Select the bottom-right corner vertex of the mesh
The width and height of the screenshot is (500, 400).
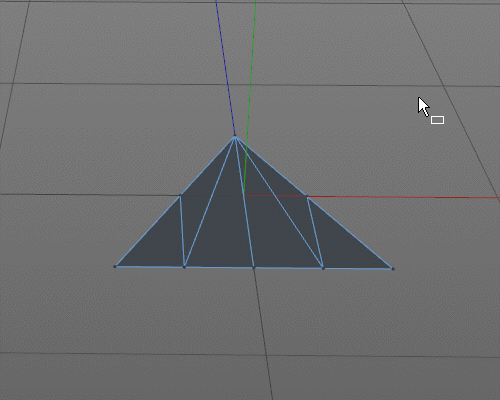tap(393, 269)
